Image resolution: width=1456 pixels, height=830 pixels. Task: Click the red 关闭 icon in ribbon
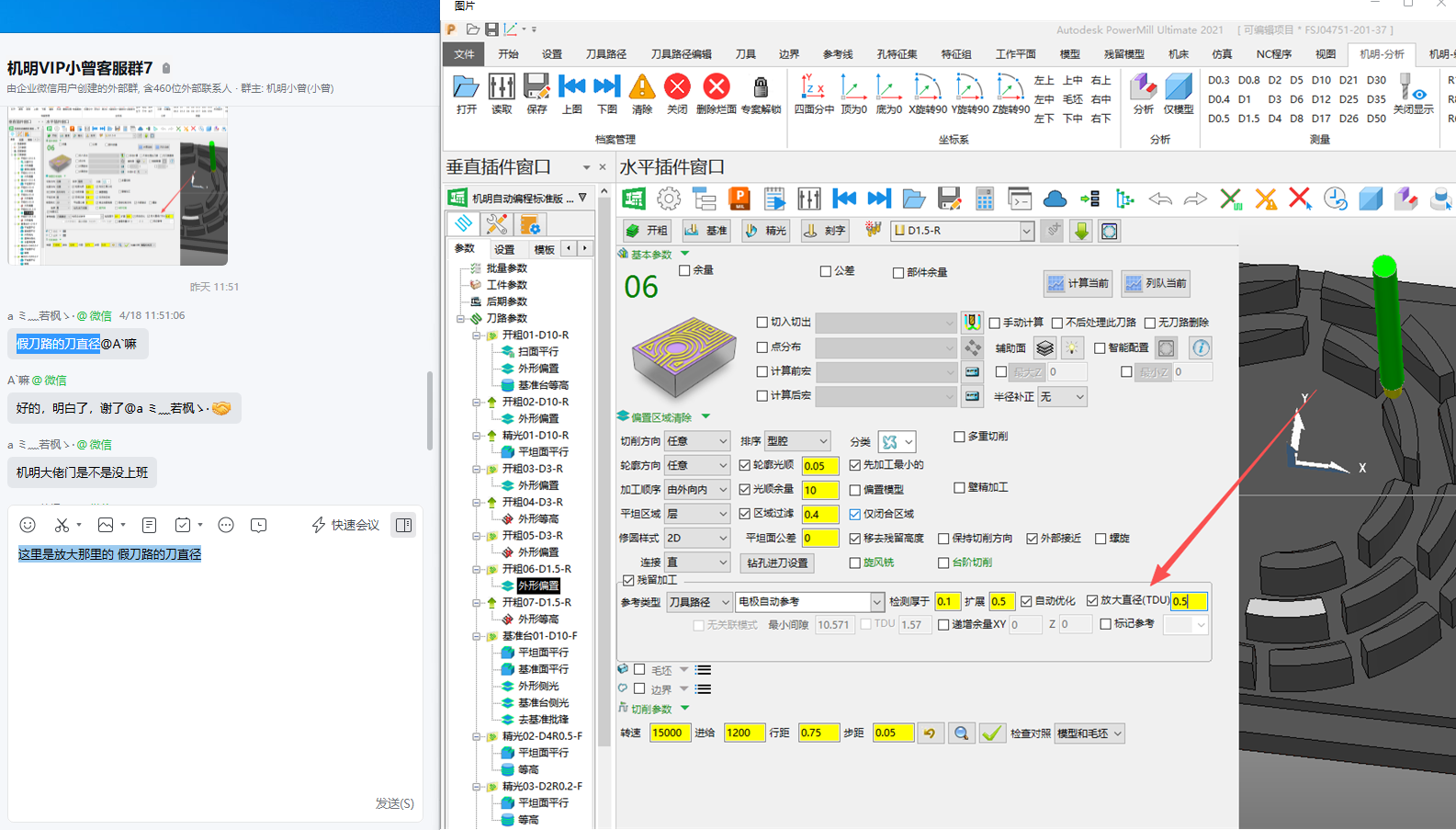(x=677, y=88)
